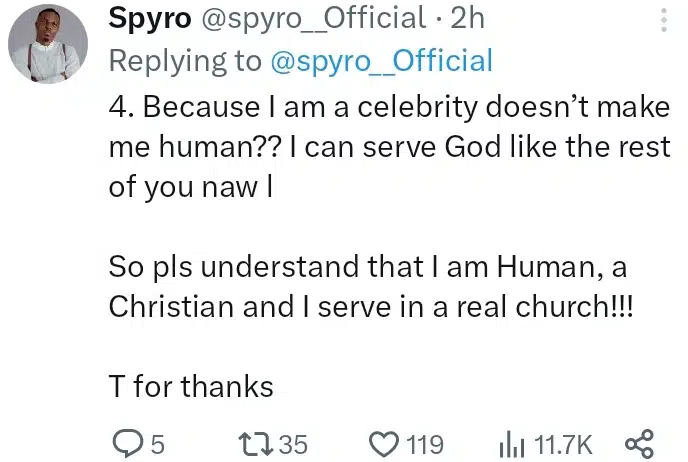688x462 pixels.
Task: Click the "Replying to" label text
Action: pyautogui.click(x=185, y=61)
